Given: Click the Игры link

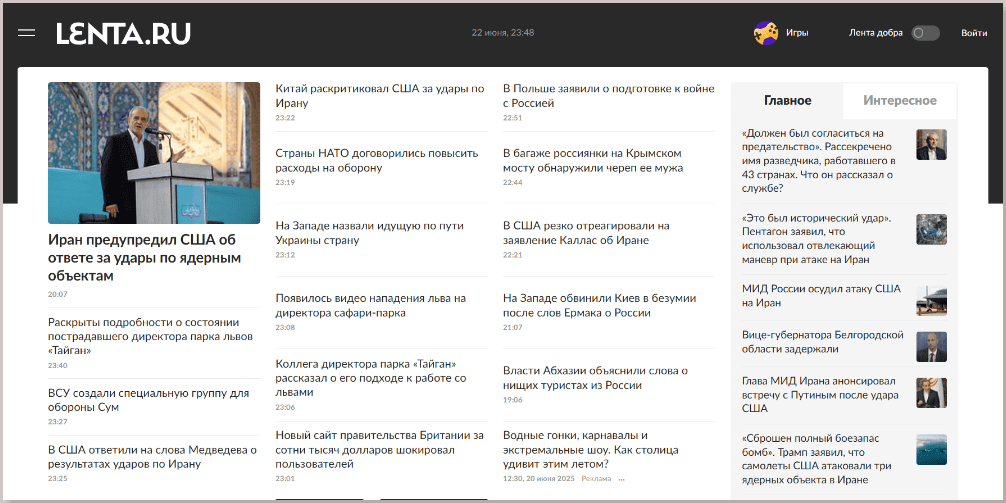Looking at the screenshot, I should click(x=797, y=33).
